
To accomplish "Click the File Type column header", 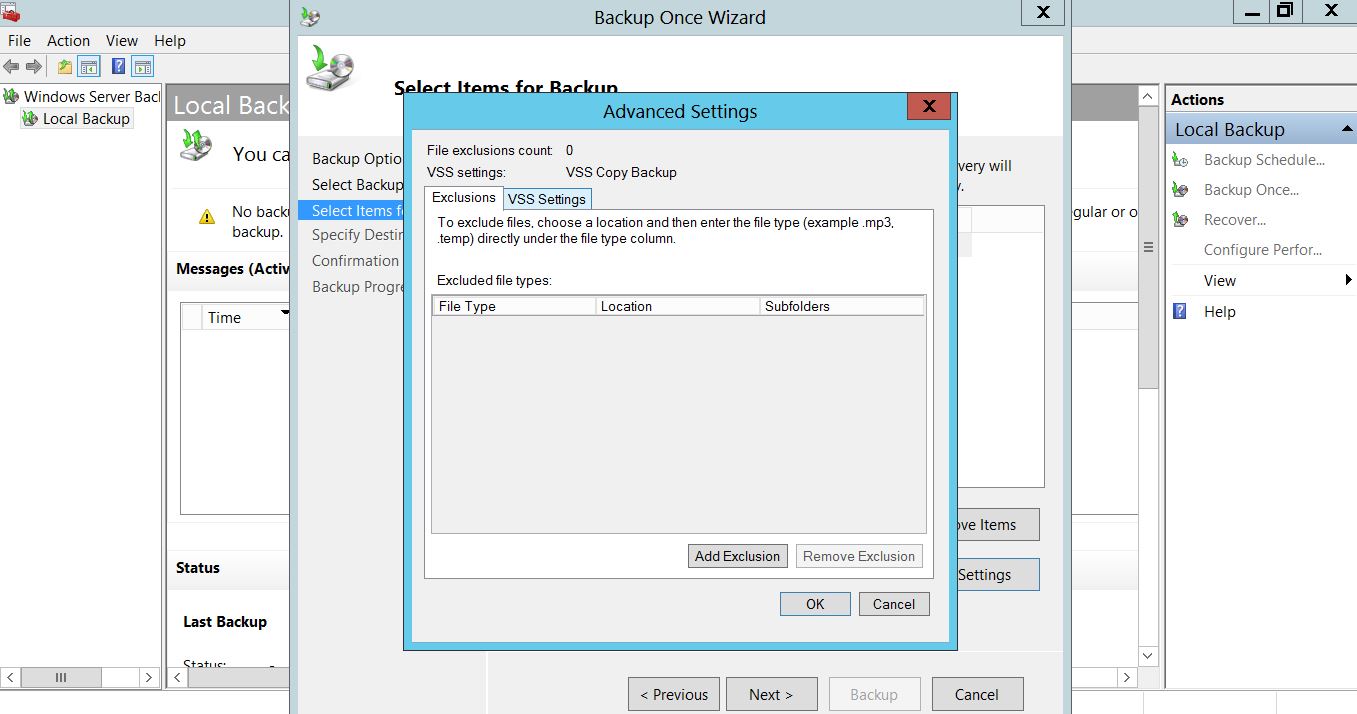I will coord(513,307).
